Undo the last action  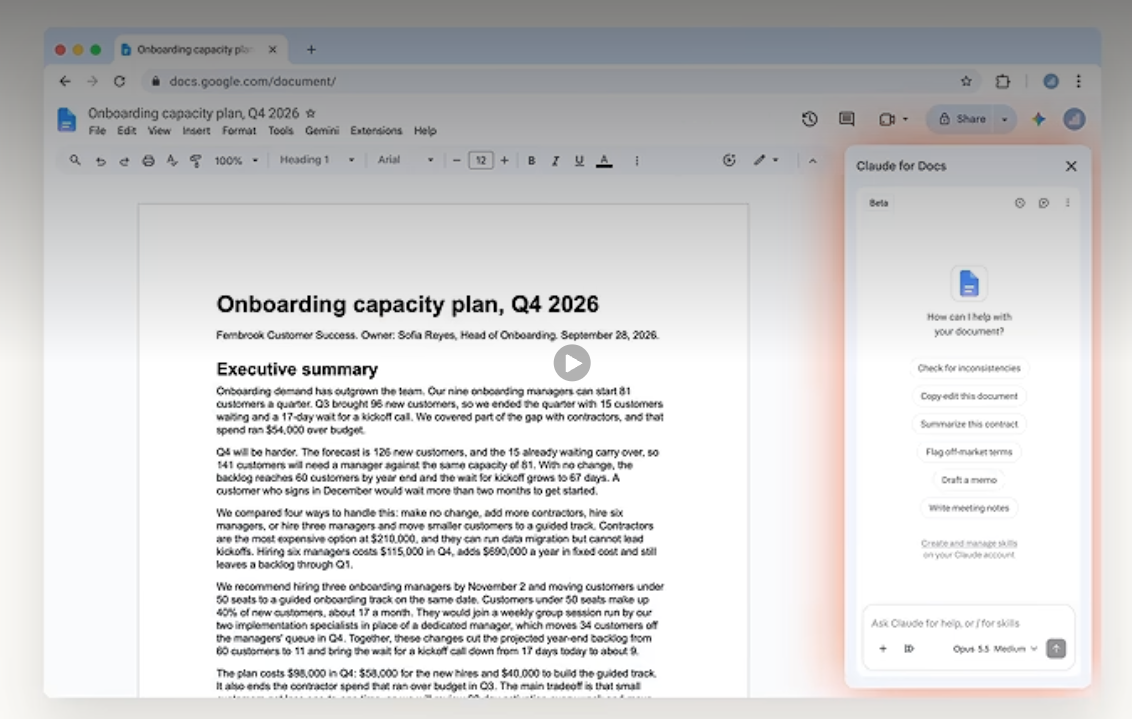(100, 161)
